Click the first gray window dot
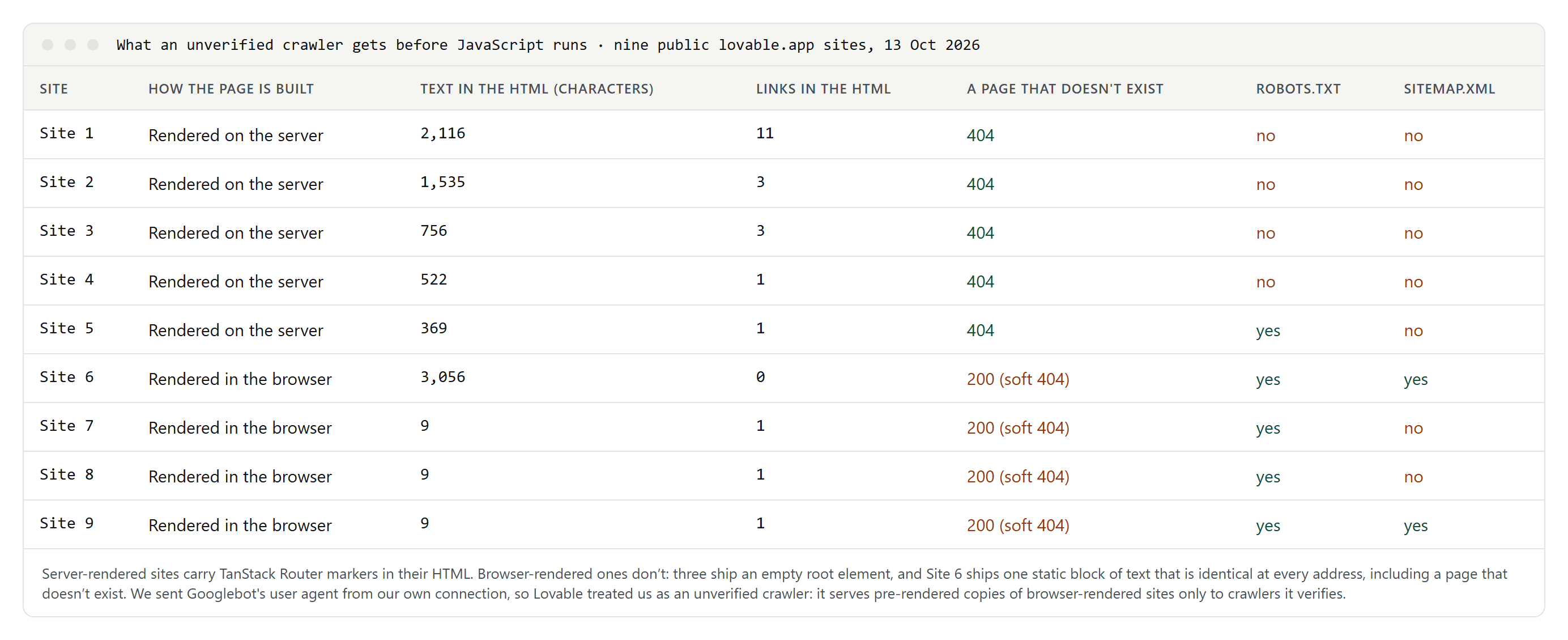 [x=48, y=44]
